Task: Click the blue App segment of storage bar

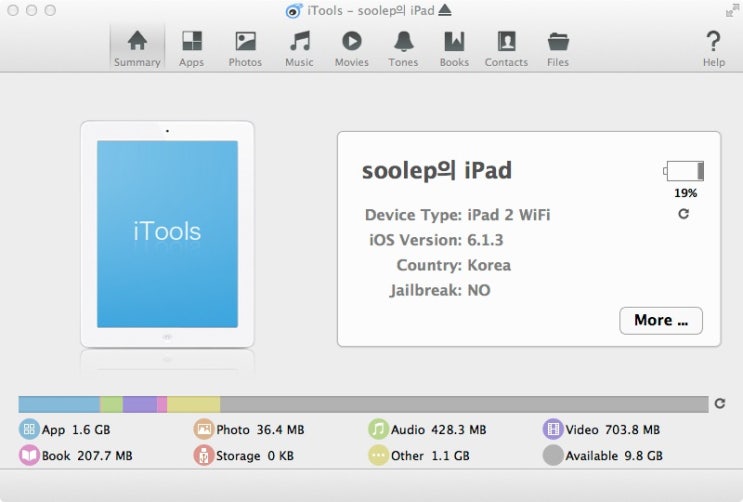Action: point(59,404)
